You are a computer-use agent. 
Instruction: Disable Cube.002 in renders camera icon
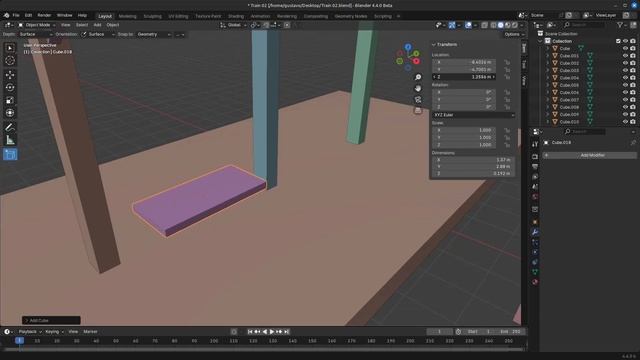coord(633,63)
